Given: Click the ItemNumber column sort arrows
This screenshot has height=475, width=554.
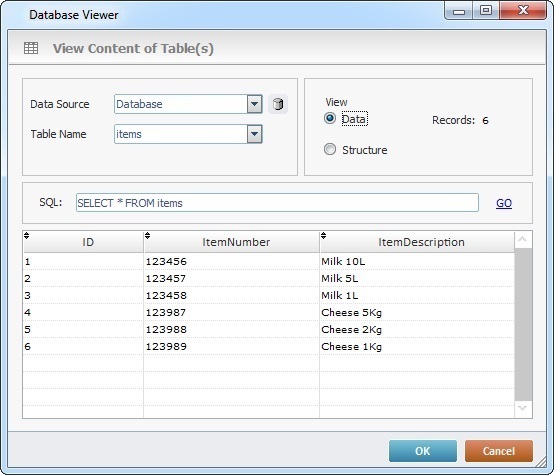Looking at the screenshot, I should click(148, 235).
